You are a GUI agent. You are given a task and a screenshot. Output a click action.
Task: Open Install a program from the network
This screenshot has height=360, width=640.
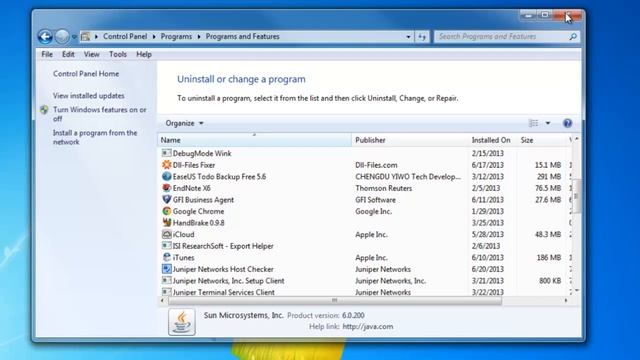(95, 138)
